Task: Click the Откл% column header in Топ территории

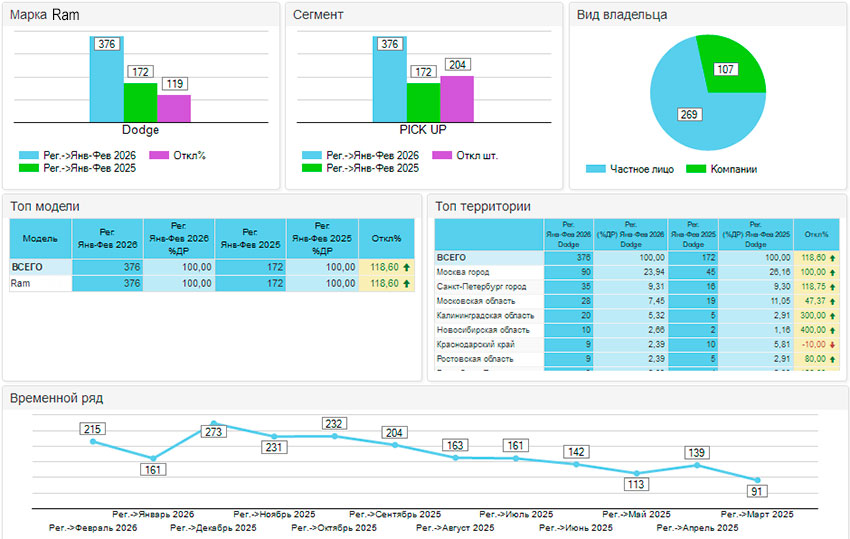Action: (818, 234)
